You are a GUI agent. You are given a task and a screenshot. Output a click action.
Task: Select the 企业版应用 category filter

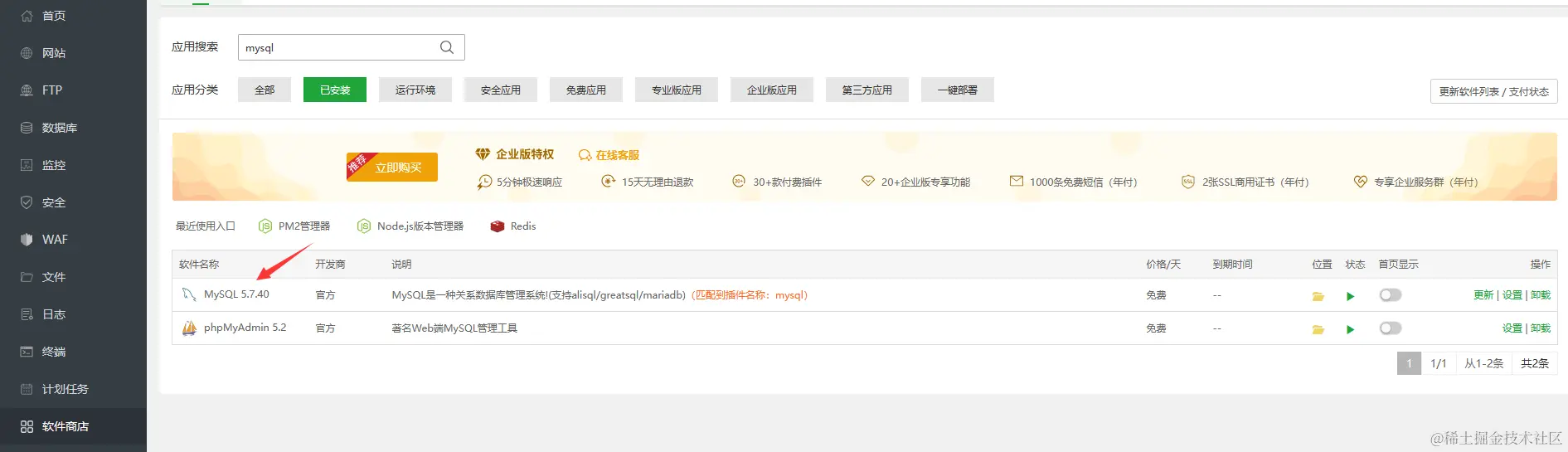coord(772,90)
